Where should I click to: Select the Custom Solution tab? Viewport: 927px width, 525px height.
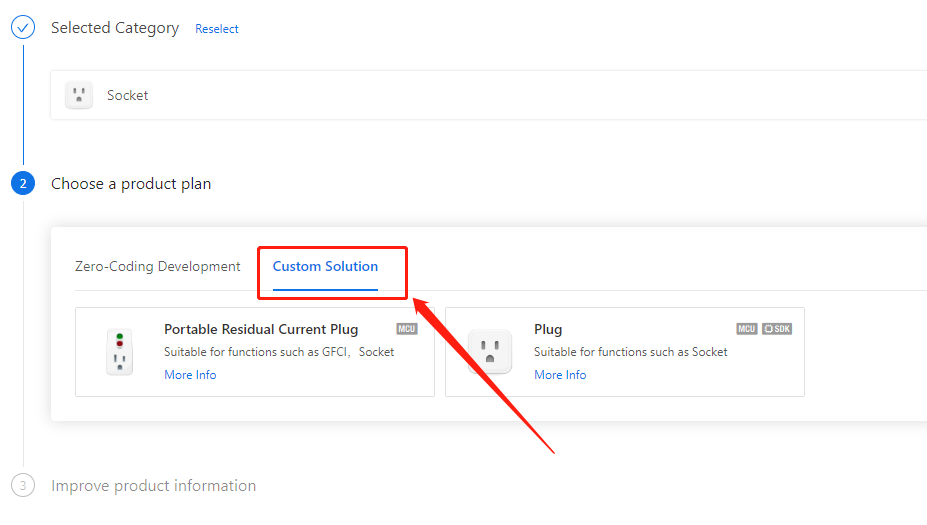(x=325, y=267)
